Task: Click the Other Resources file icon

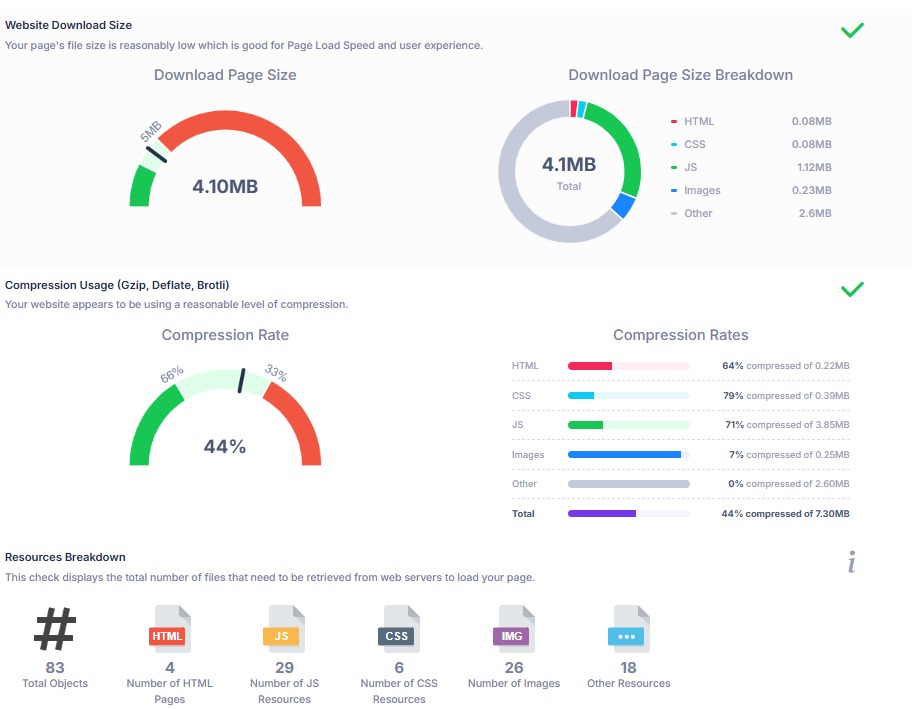Action: pyautogui.click(x=628, y=630)
